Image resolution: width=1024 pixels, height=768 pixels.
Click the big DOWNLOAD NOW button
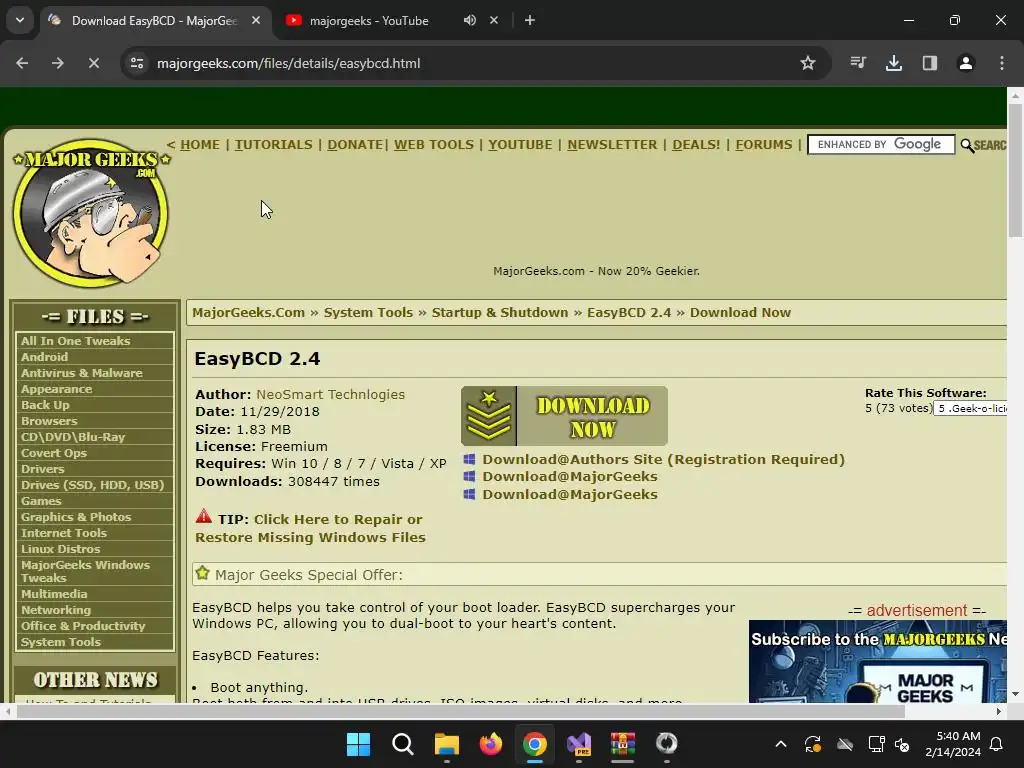[x=564, y=416]
